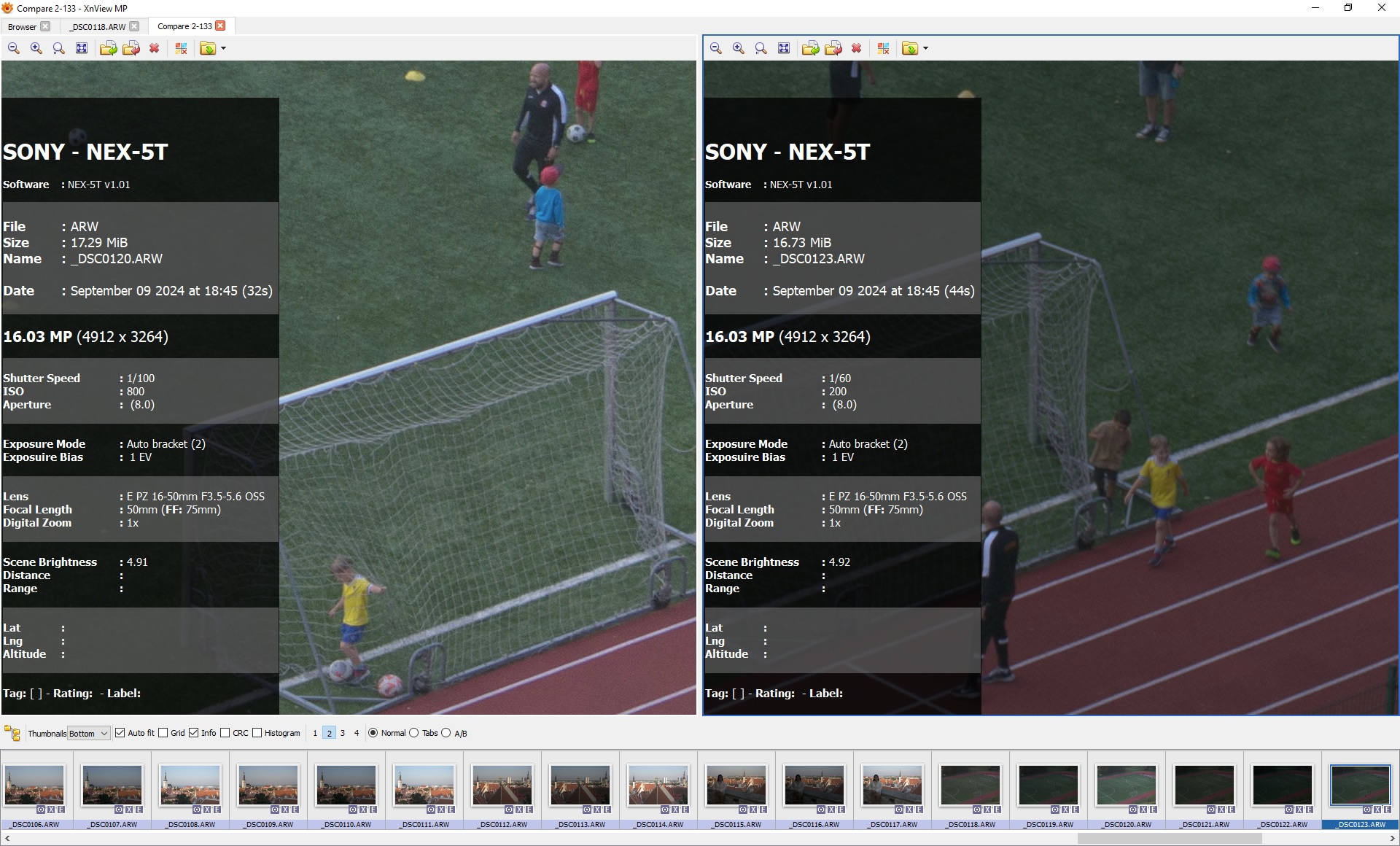
Task: Click red-arrow folder icon in right pane
Action: [x=833, y=48]
